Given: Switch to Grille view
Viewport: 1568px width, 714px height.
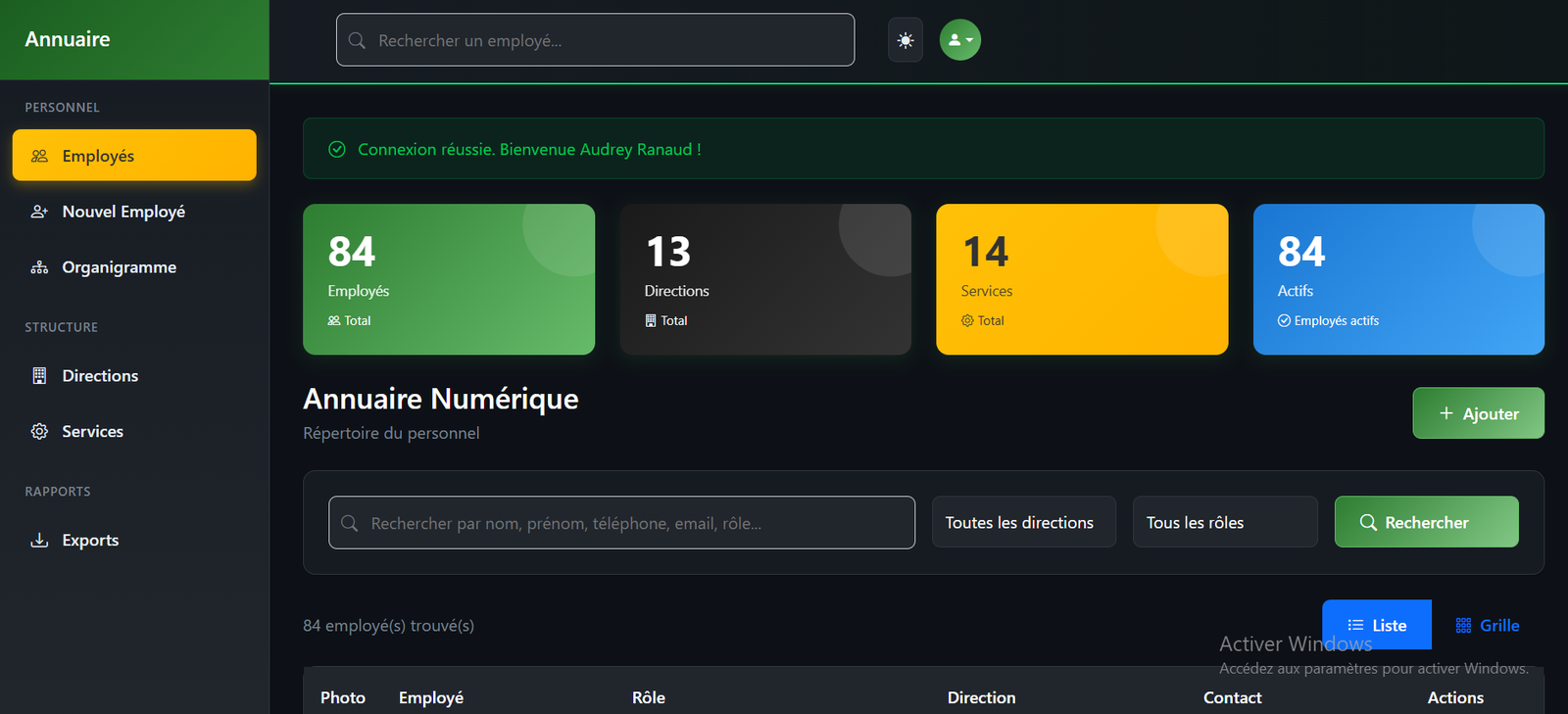Looking at the screenshot, I should [1488, 625].
